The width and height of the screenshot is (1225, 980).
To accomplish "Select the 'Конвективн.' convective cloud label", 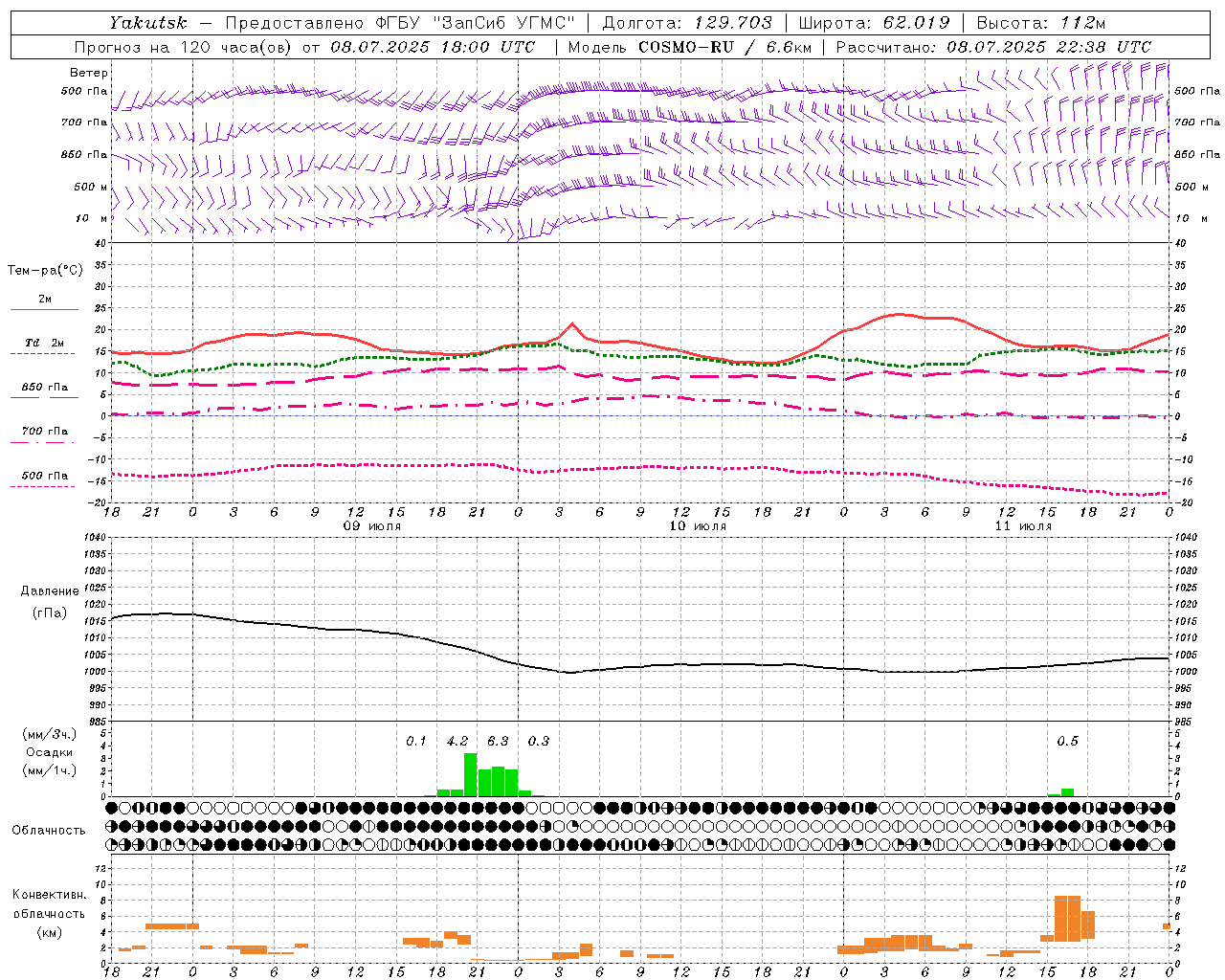I will click(49, 895).
